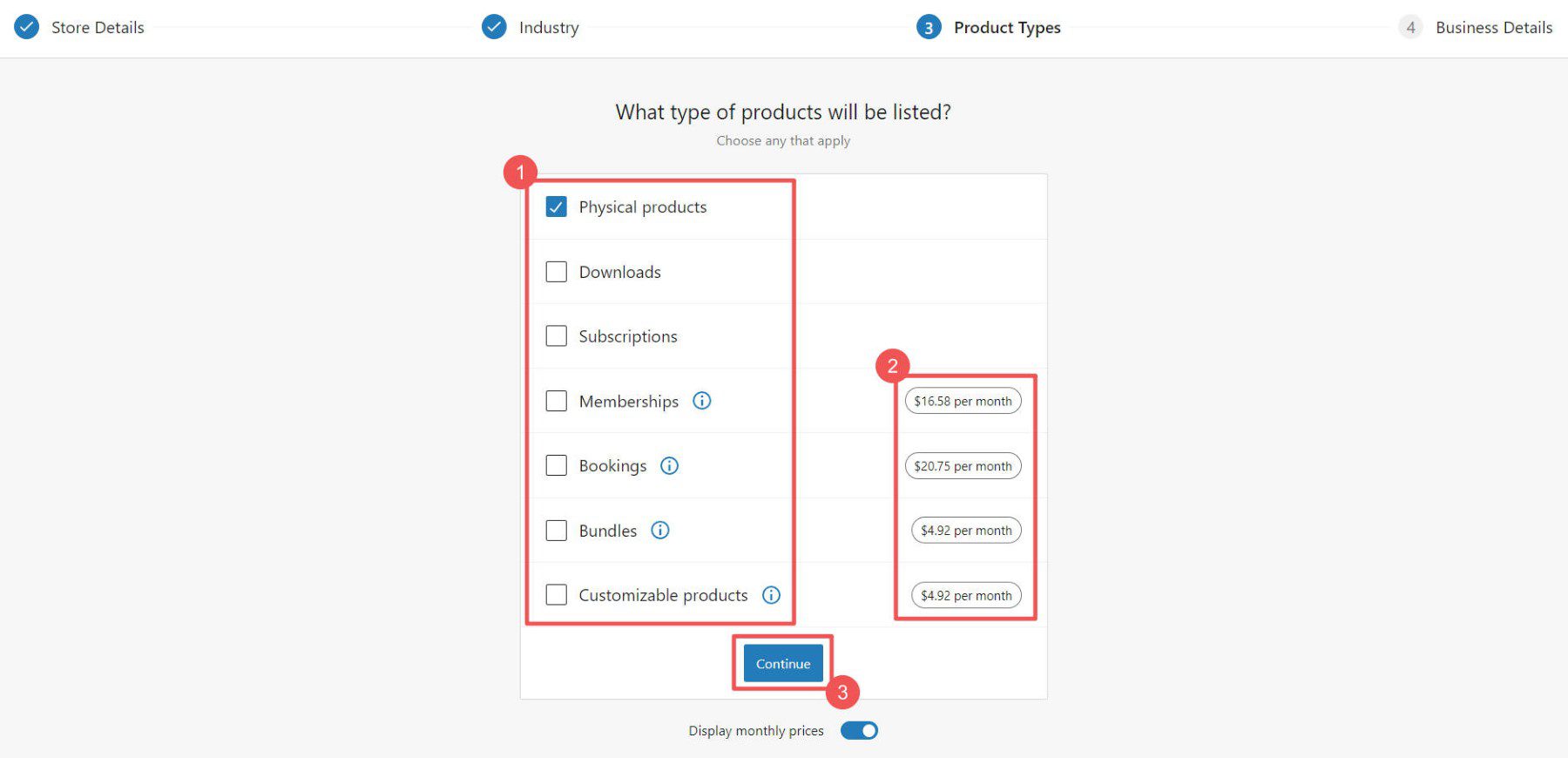
Task: Check the Memberships checkbox
Action: pyautogui.click(x=556, y=401)
